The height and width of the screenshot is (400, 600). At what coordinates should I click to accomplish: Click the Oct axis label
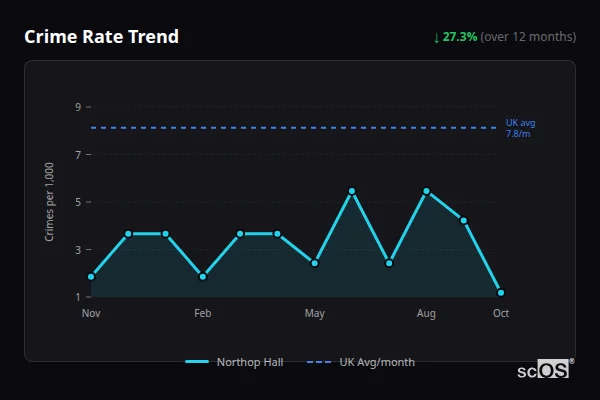coord(501,313)
